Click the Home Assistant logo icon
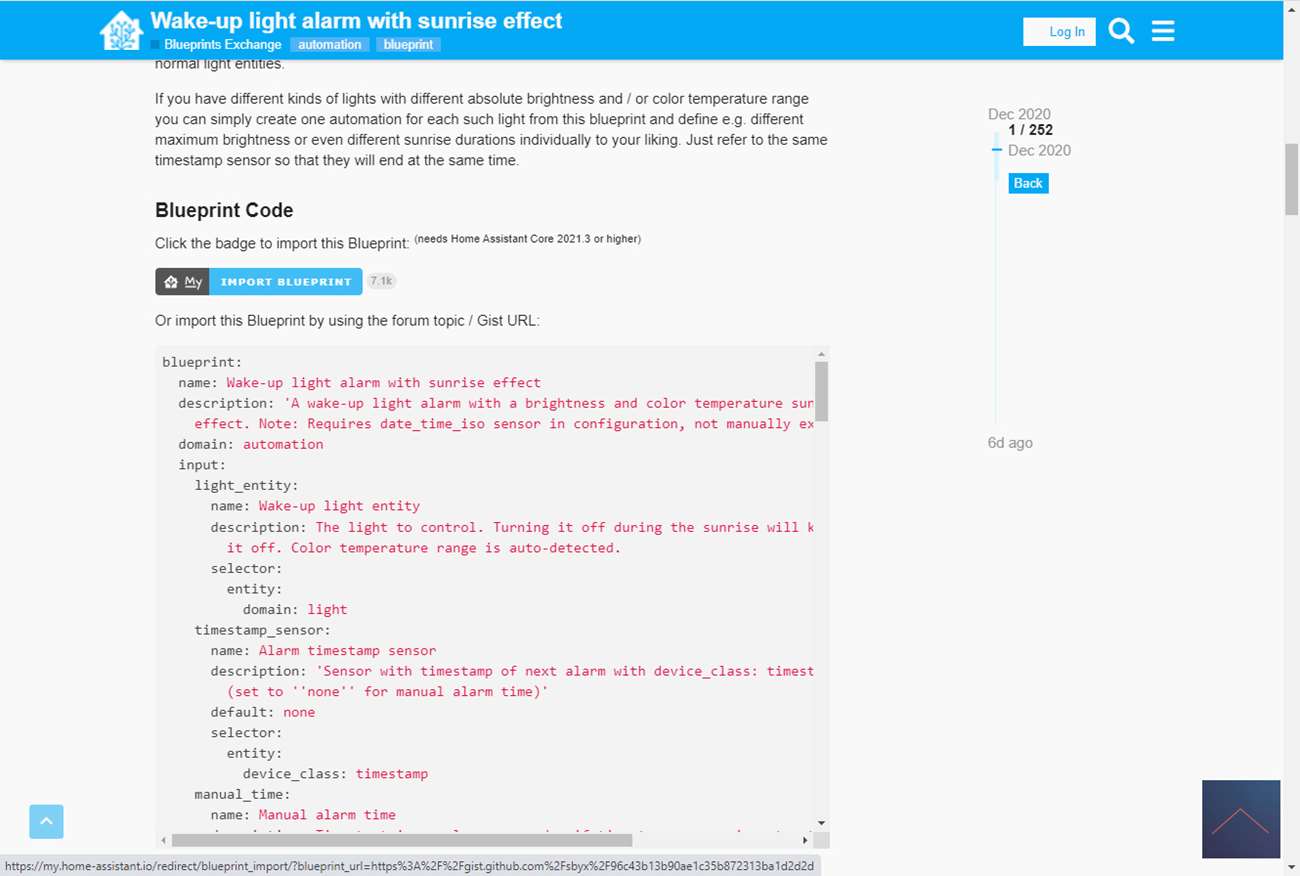This screenshot has height=876, width=1300. click(x=121, y=31)
